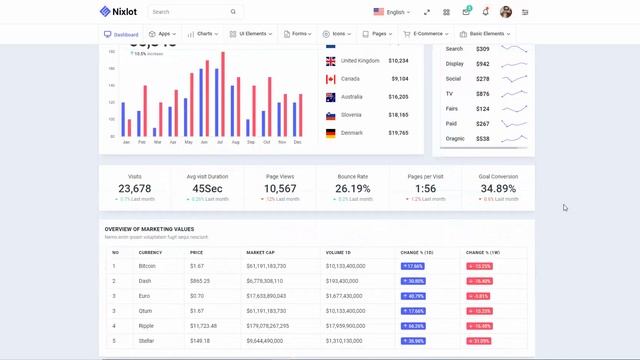Click Ripple's red 1W change badge
This screenshot has height=360, width=640.
[x=480, y=326]
